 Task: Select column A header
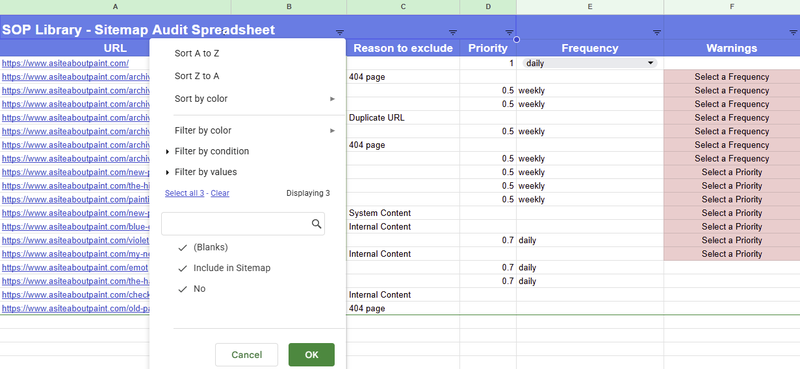coord(115,7)
